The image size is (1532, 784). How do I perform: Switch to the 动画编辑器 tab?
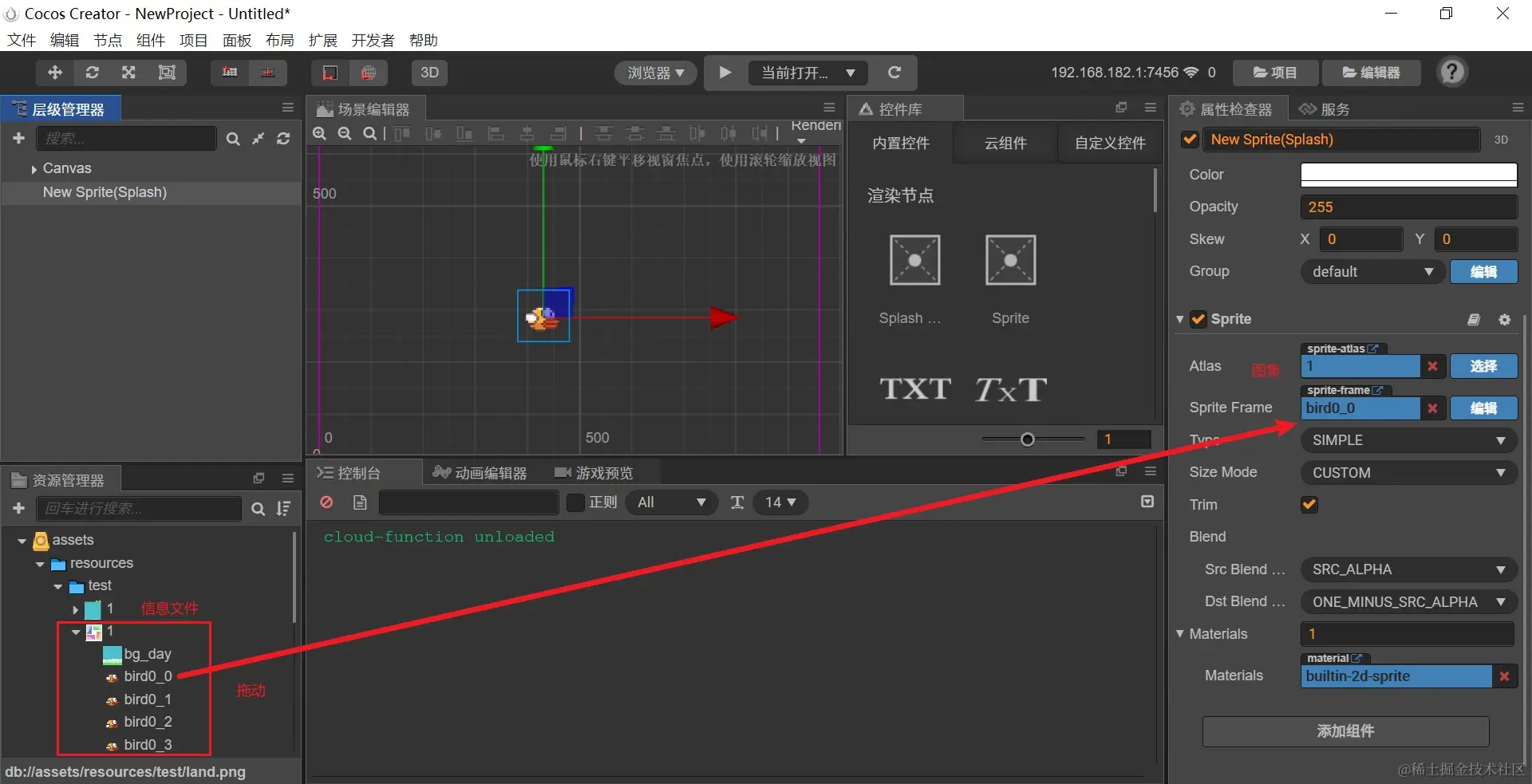(x=480, y=473)
